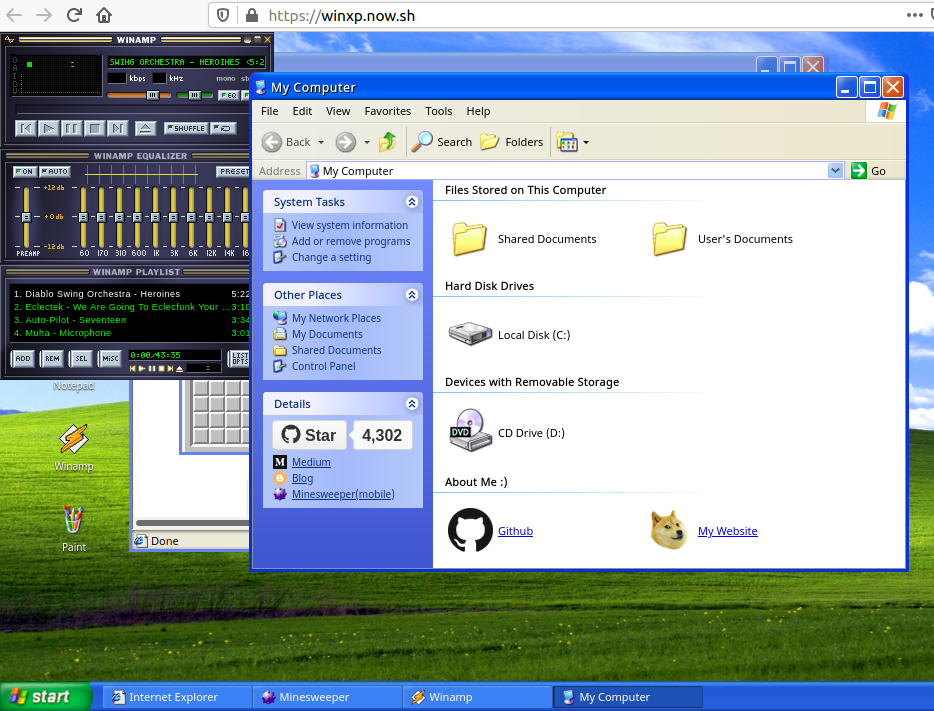Toggle Winamp Shuffle mode
The height and width of the screenshot is (711, 934).
(186, 128)
